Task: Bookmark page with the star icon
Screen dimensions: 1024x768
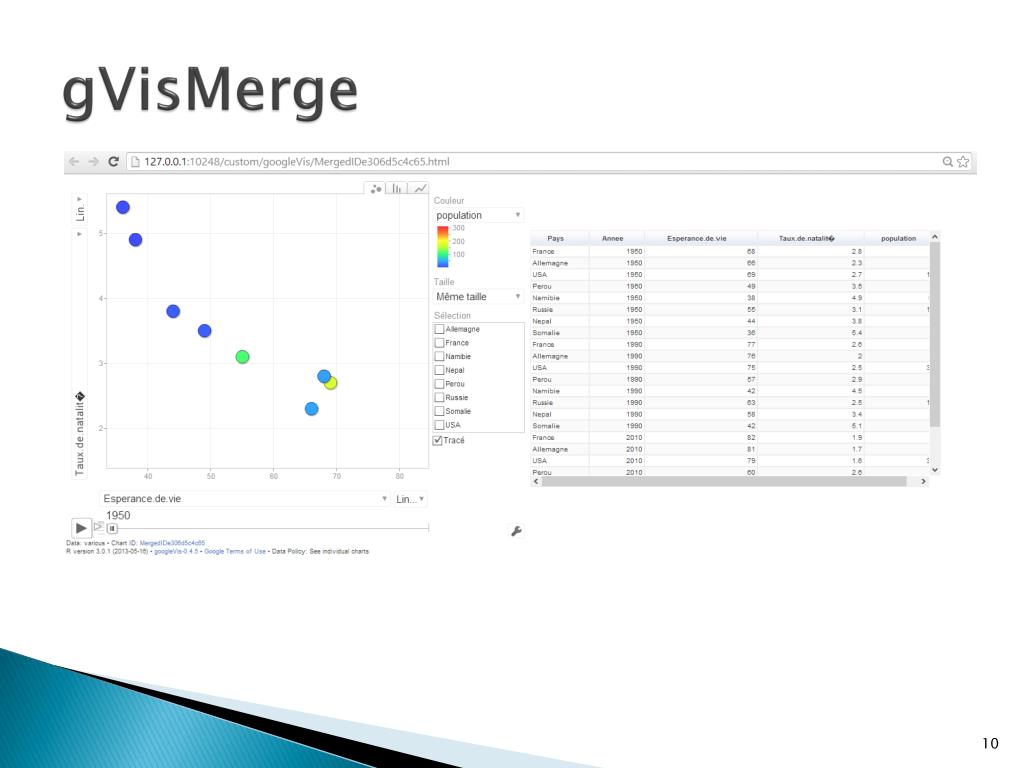Action: click(963, 161)
